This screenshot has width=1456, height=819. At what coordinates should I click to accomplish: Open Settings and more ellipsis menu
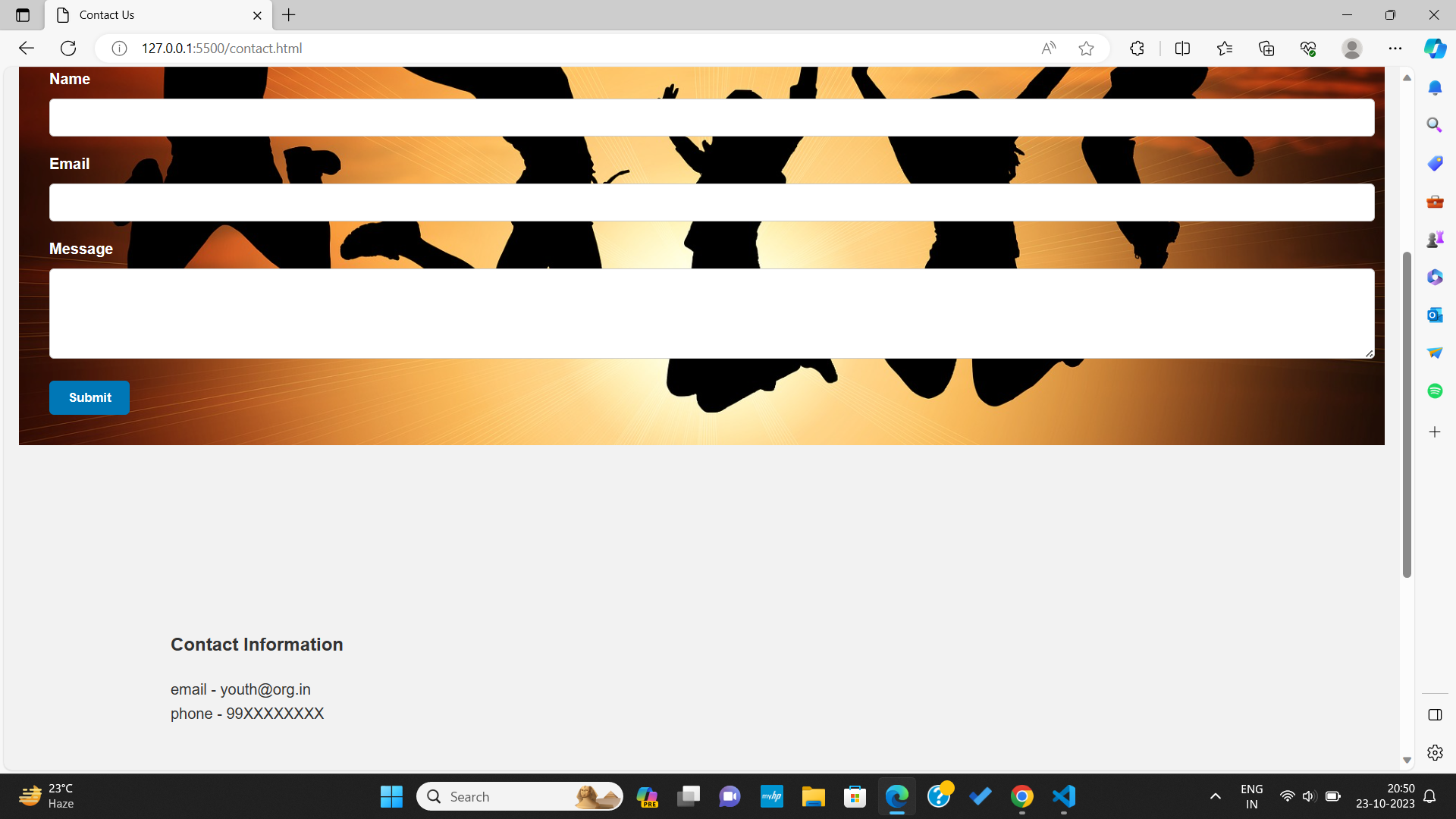pos(1395,49)
